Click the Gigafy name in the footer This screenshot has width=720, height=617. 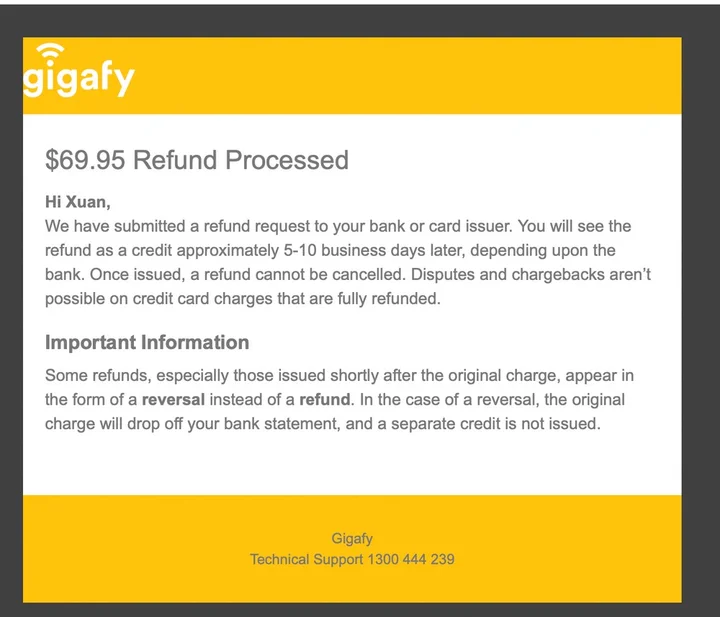[x=352, y=539]
